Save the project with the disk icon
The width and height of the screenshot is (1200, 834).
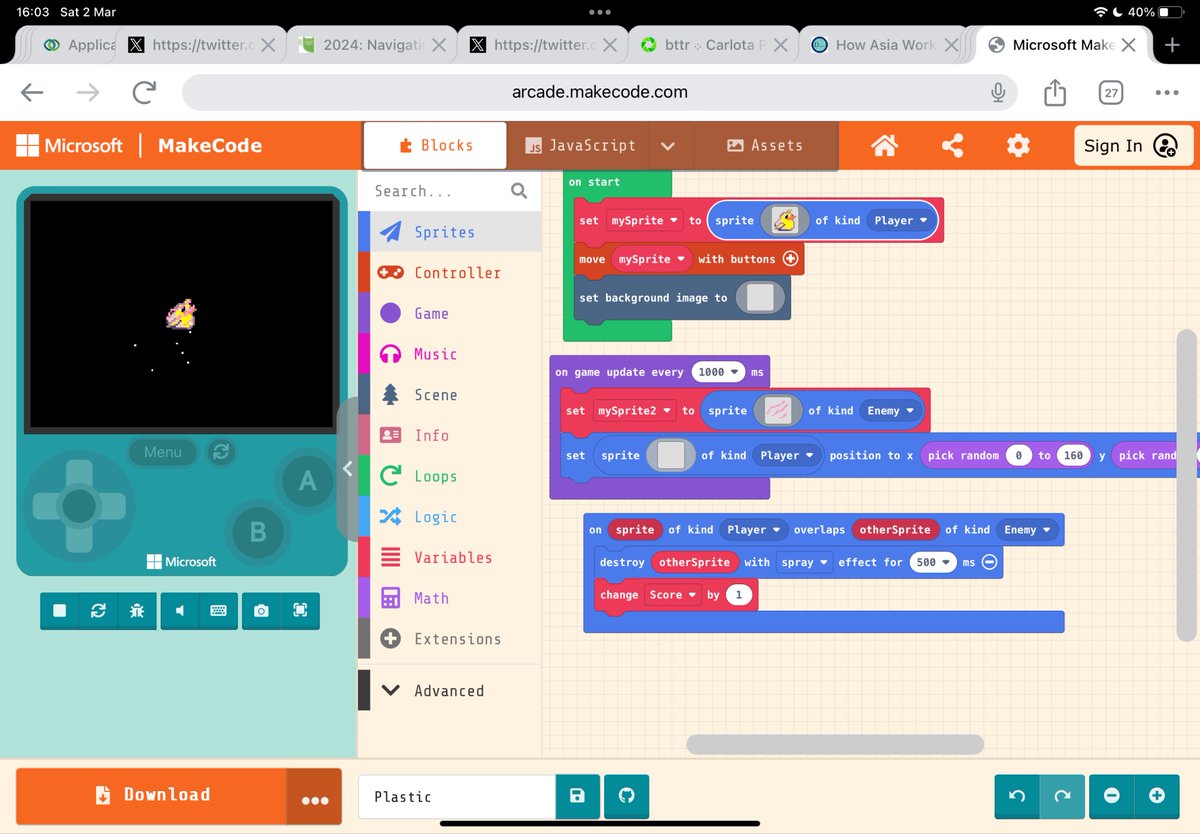point(577,797)
